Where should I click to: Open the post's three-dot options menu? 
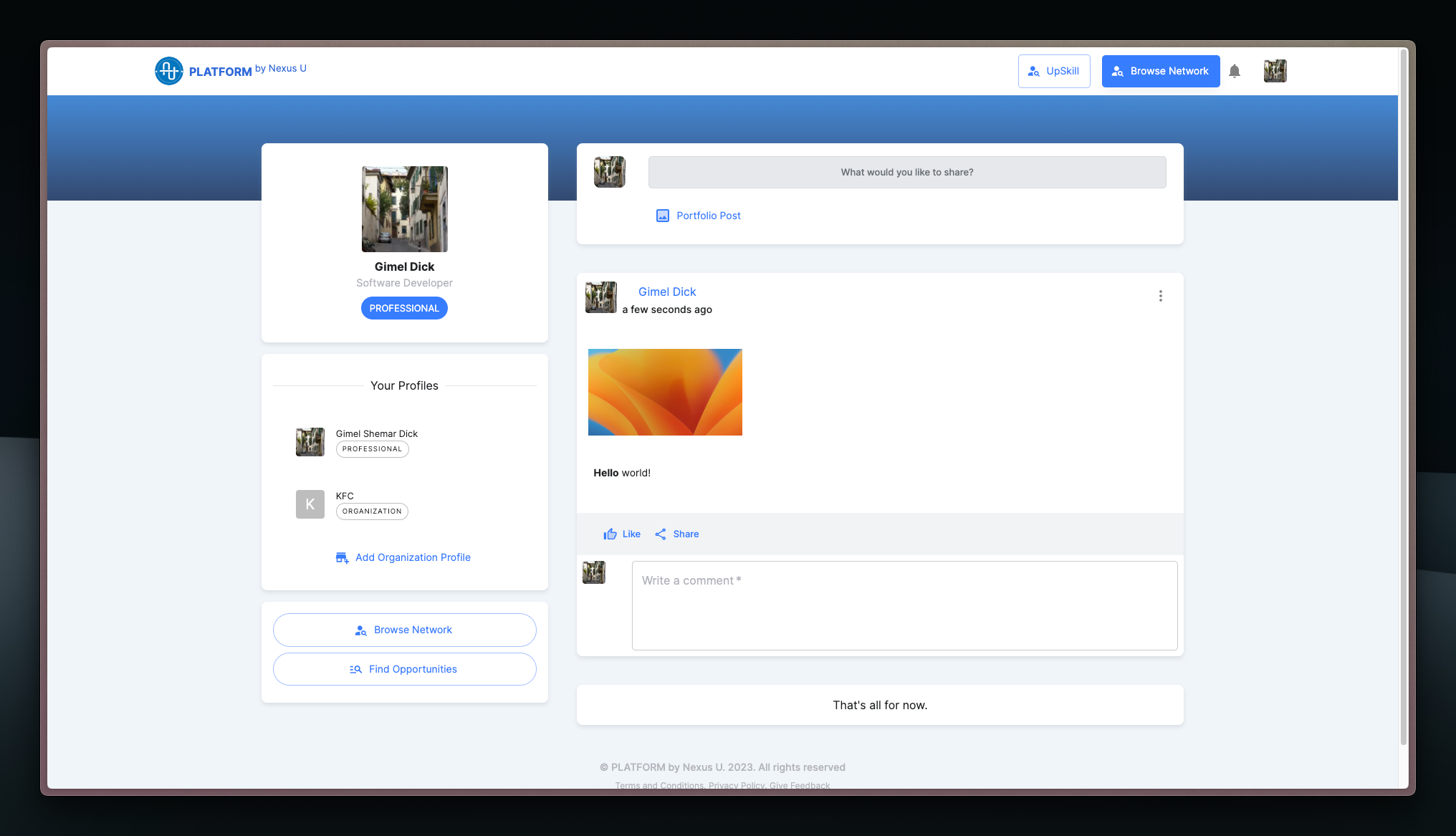coord(1160,296)
